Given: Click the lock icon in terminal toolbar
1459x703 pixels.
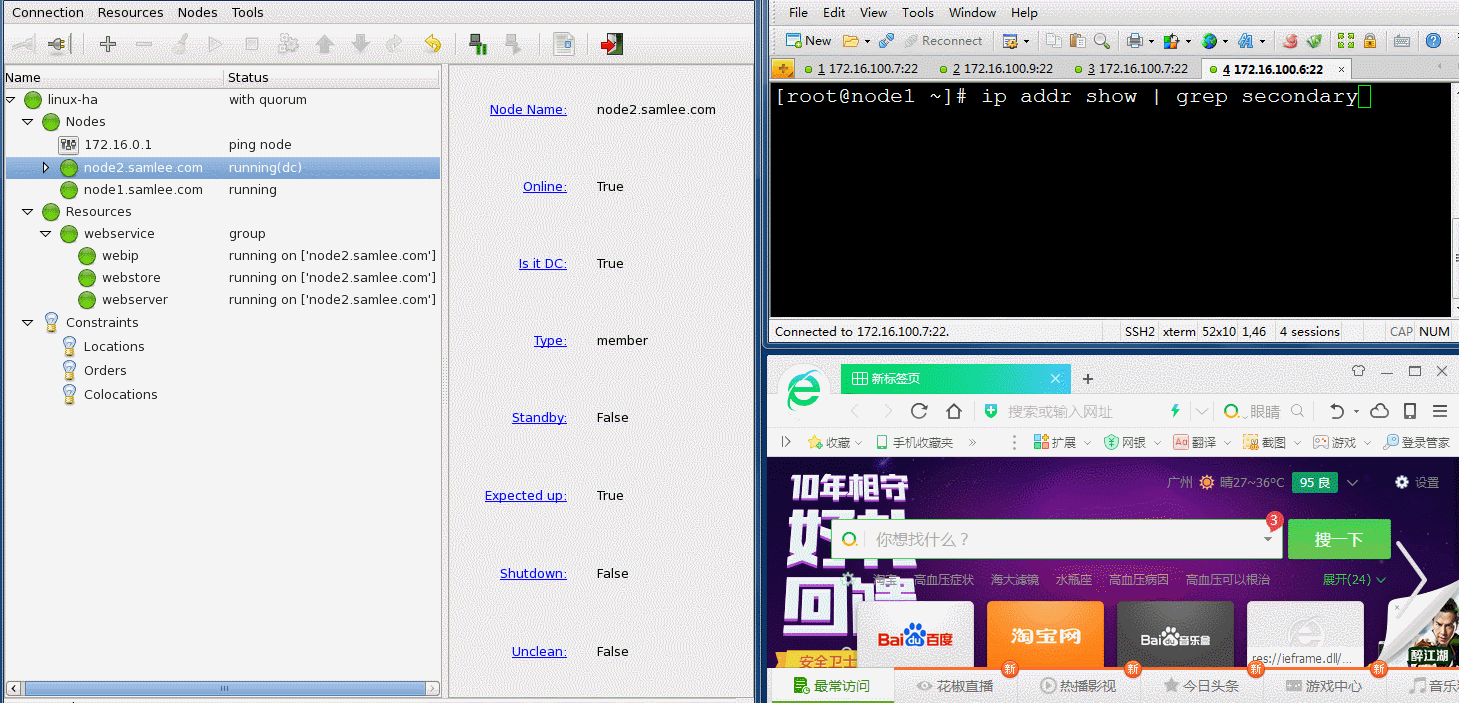Looking at the screenshot, I should click(1370, 41).
